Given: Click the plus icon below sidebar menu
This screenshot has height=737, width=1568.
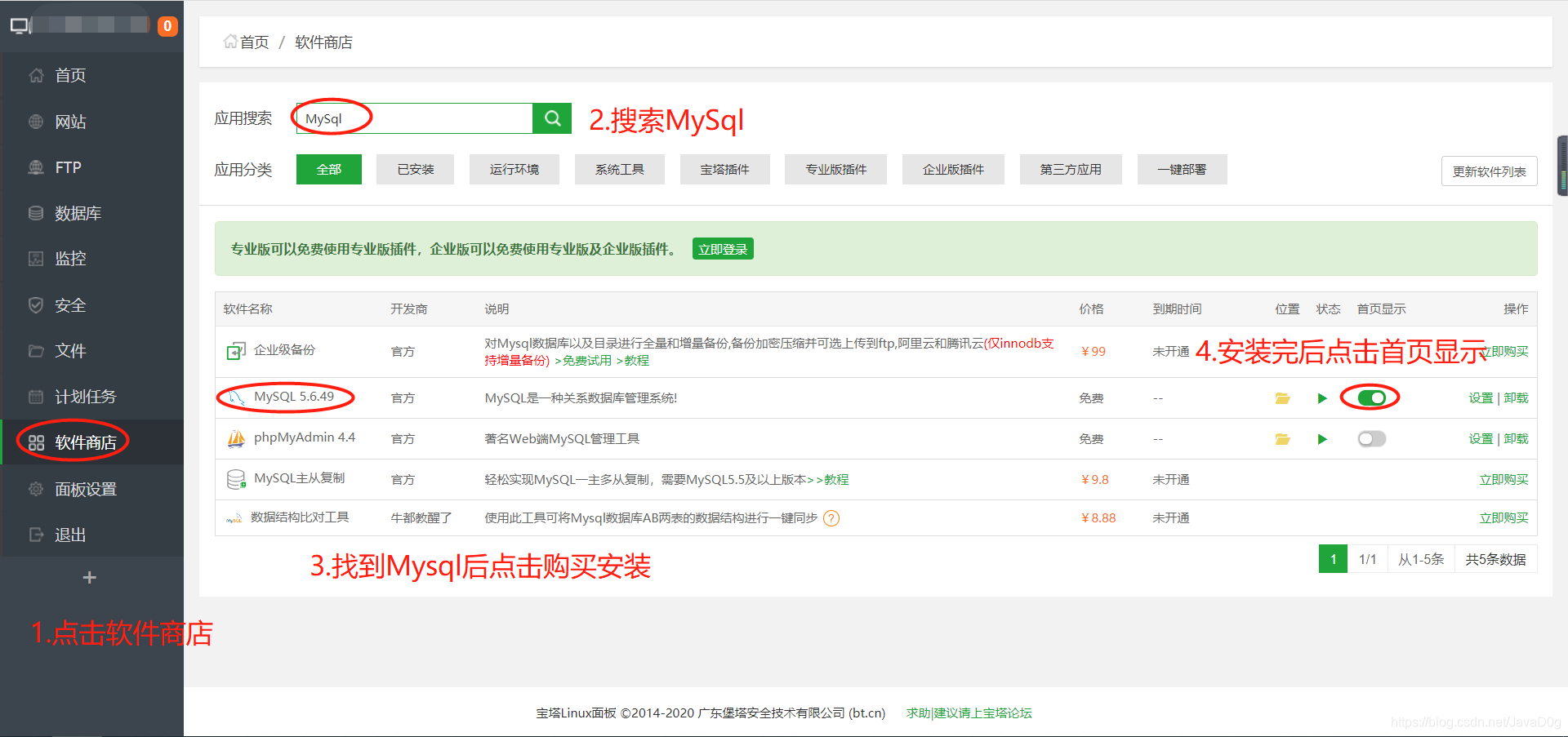Looking at the screenshot, I should tap(90, 578).
